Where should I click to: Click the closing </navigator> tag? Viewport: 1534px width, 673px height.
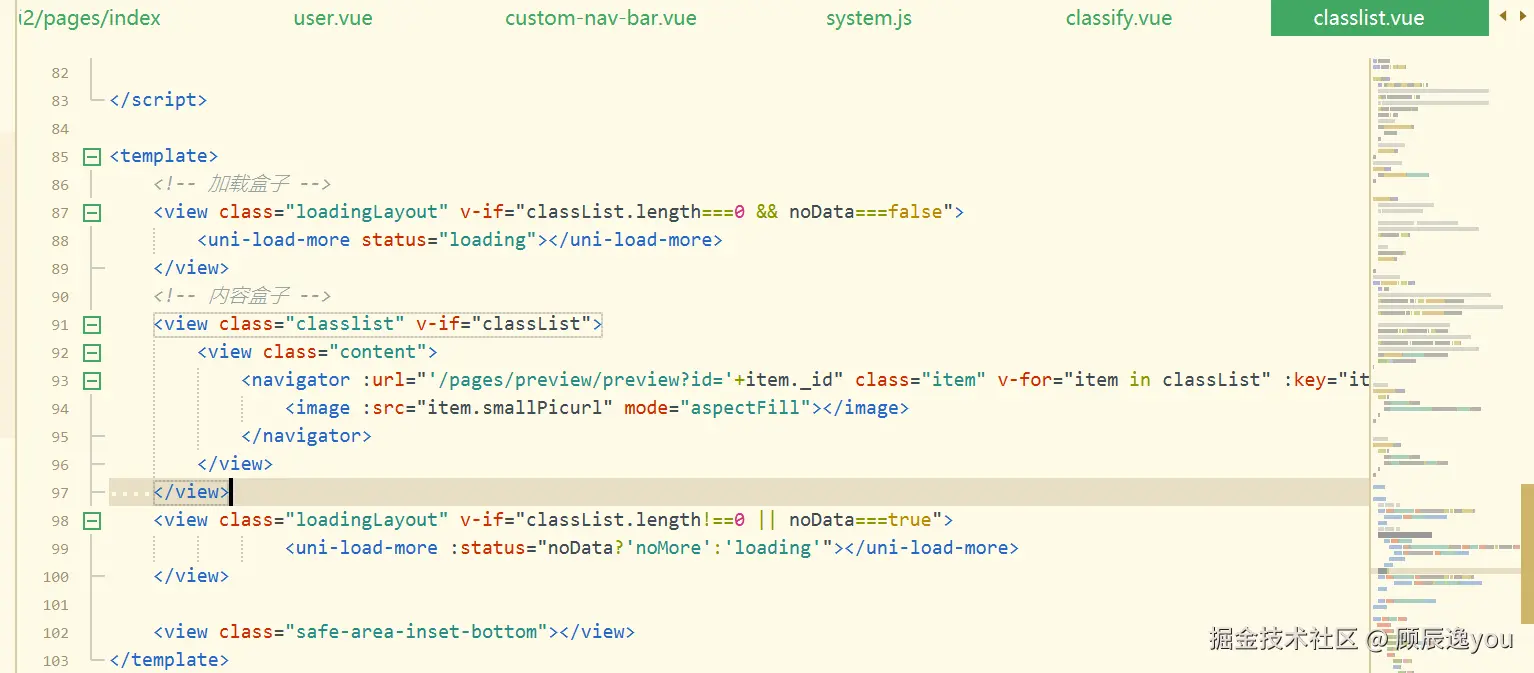point(307,436)
